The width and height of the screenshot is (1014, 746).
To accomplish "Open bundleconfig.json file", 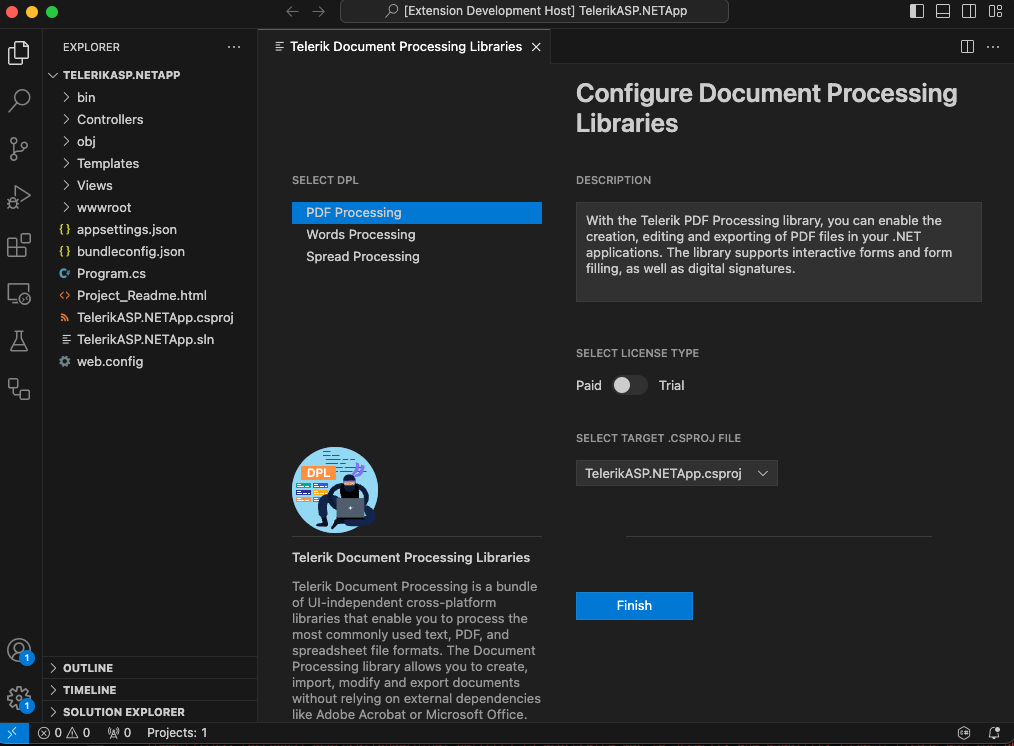I will (150, 251).
